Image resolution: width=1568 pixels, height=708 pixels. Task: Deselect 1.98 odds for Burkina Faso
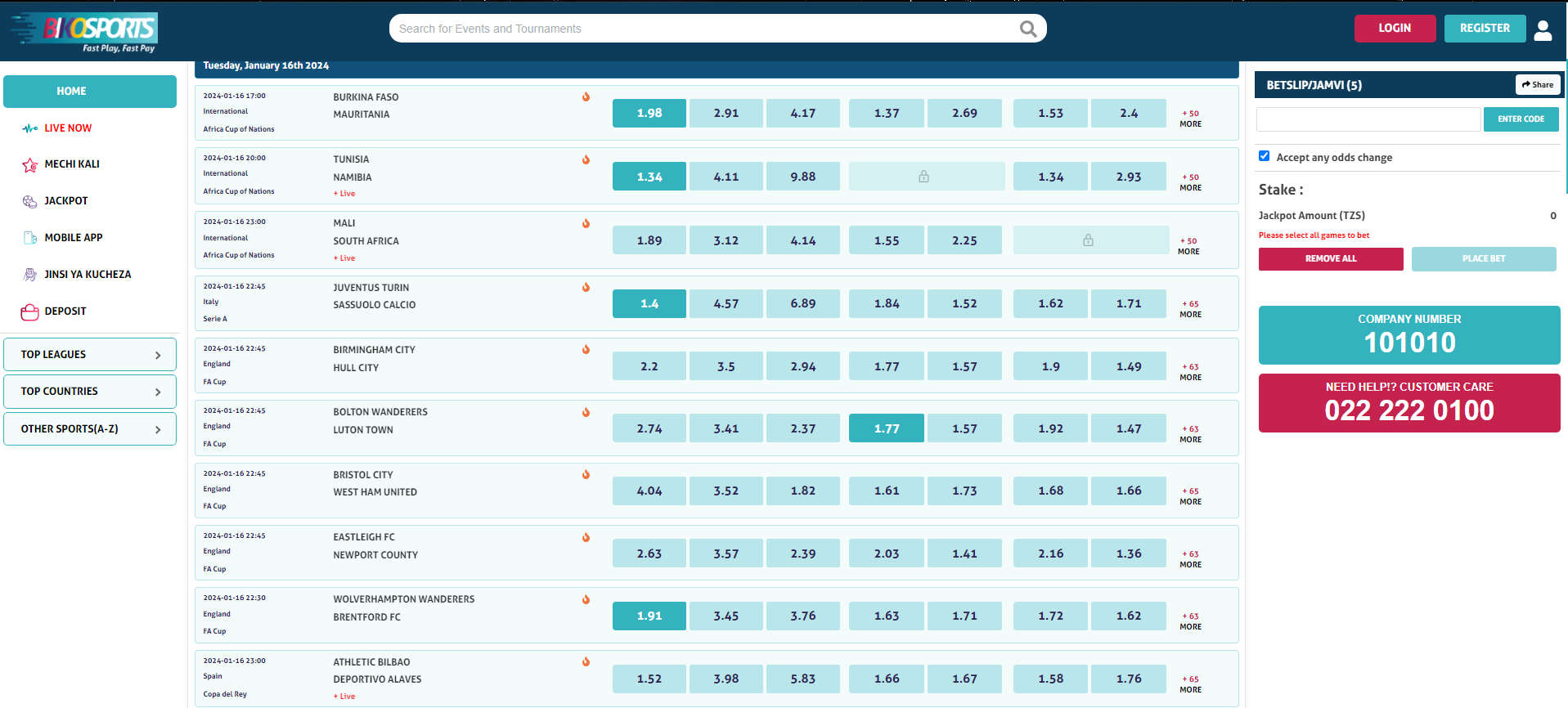649,113
